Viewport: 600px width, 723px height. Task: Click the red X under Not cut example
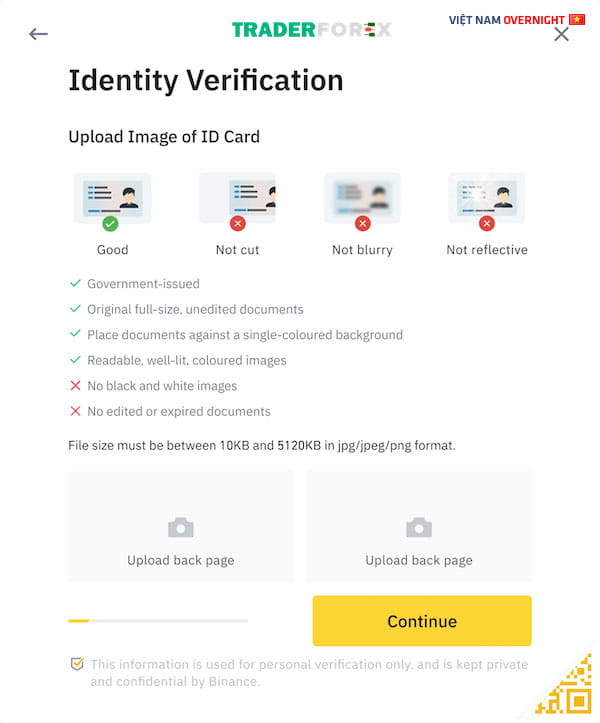click(x=238, y=224)
